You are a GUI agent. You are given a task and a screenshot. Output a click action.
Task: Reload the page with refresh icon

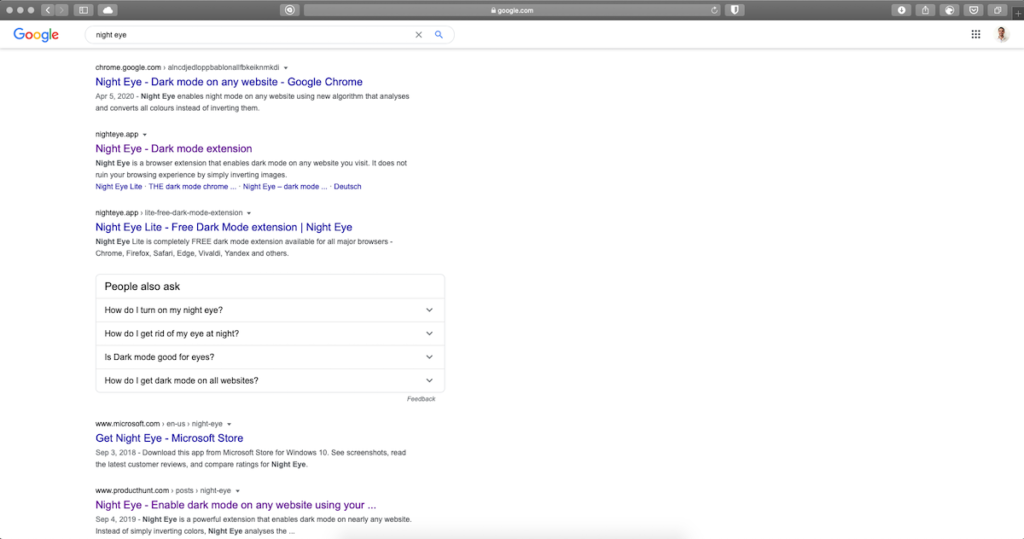(714, 10)
